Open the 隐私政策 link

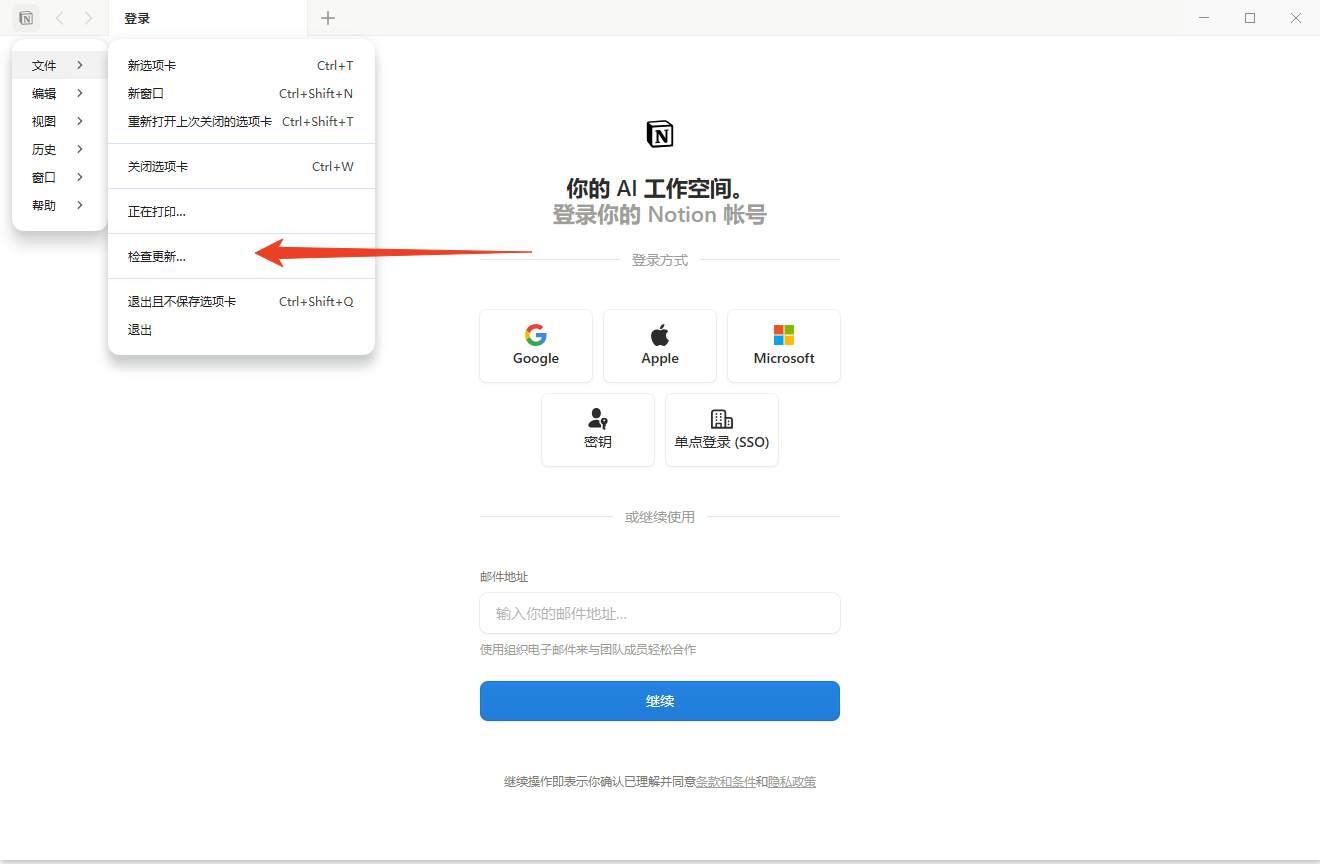tap(791, 781)
